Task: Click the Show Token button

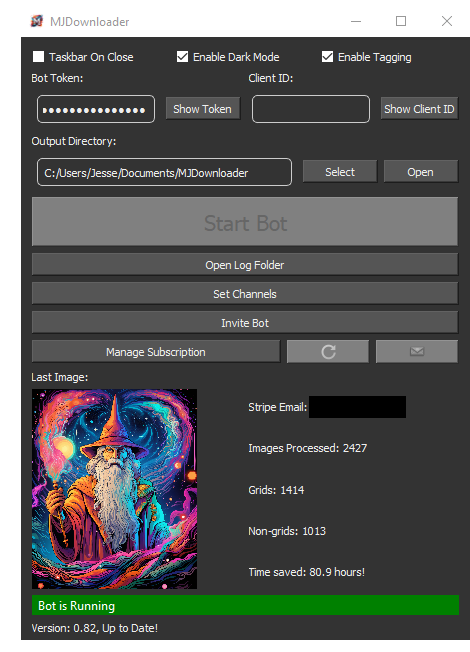Action: point(203,109)
